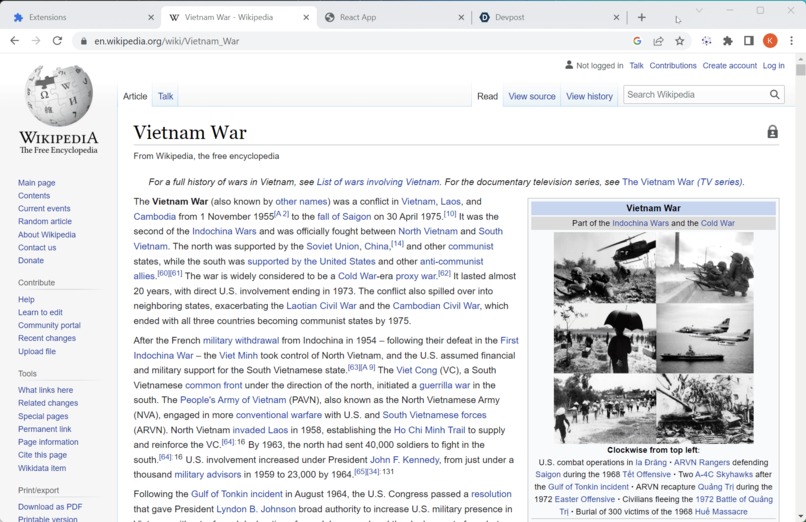
Task: Go back with the browser back arrow
Action: [x=14, y=41]
